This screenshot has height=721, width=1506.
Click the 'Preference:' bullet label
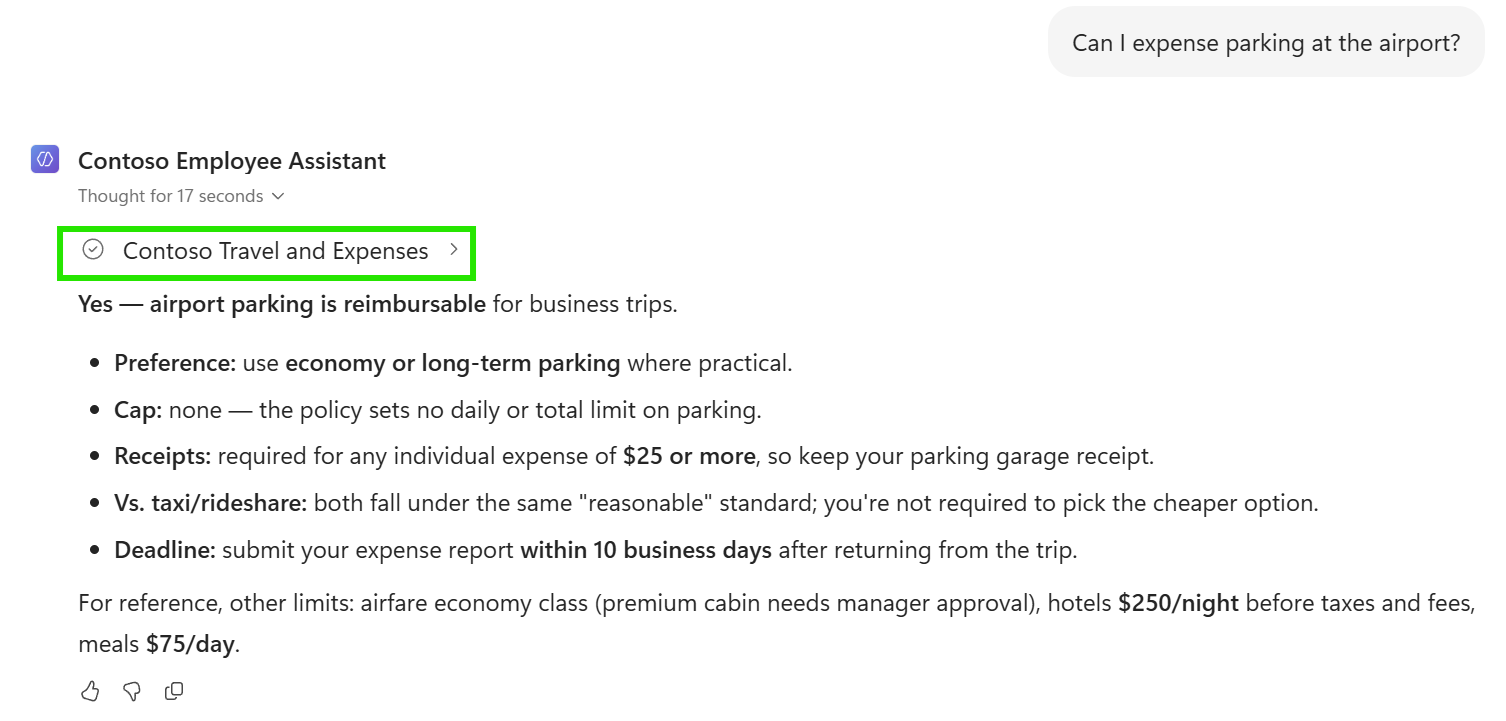click(x=175, y=363)
